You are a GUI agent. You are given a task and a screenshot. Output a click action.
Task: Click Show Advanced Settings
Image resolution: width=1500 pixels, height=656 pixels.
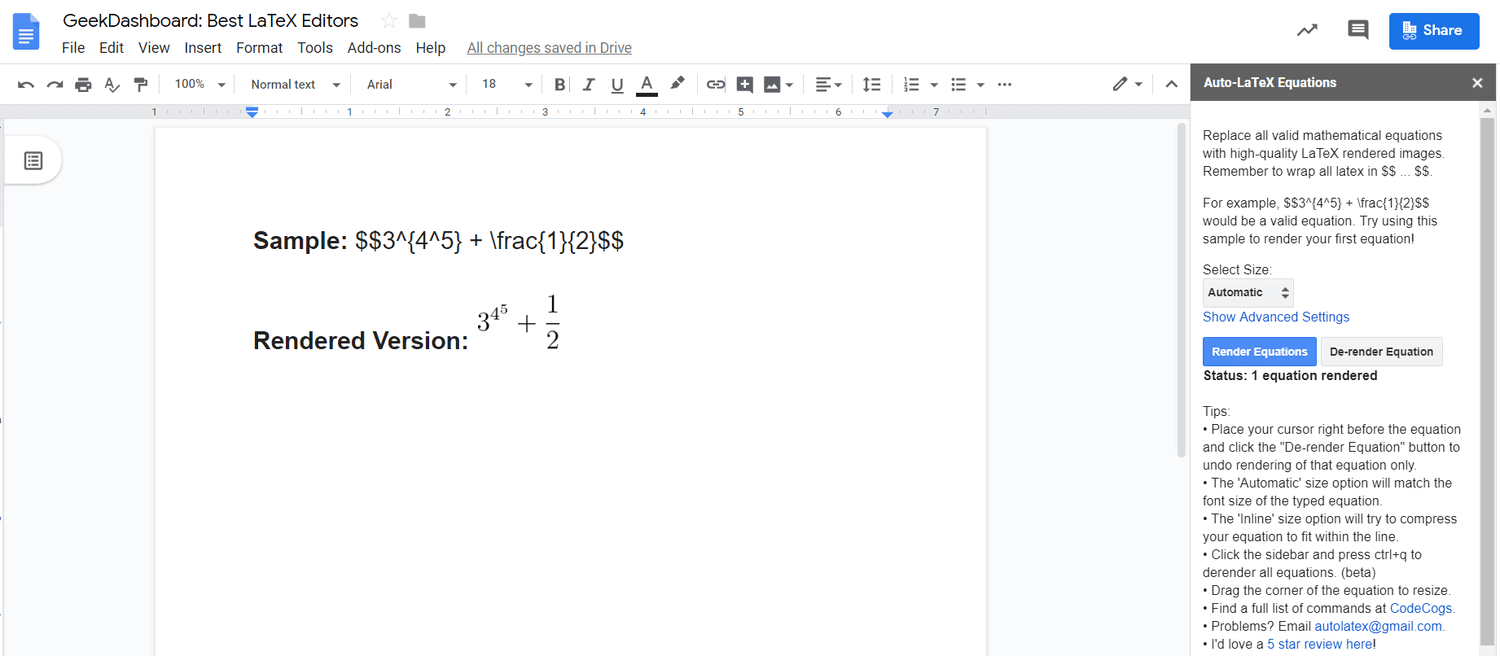pos(1276,317)
